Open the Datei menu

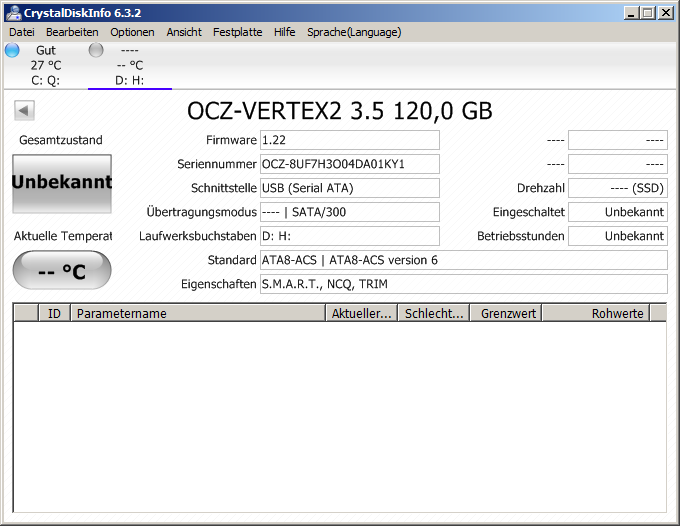click(21, 32)
